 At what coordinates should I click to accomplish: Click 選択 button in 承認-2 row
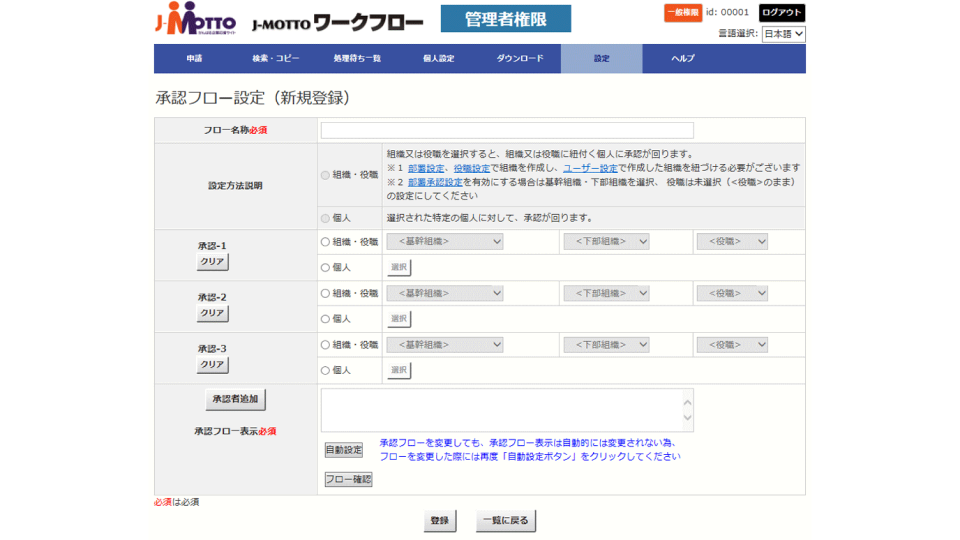click(399, 319)
